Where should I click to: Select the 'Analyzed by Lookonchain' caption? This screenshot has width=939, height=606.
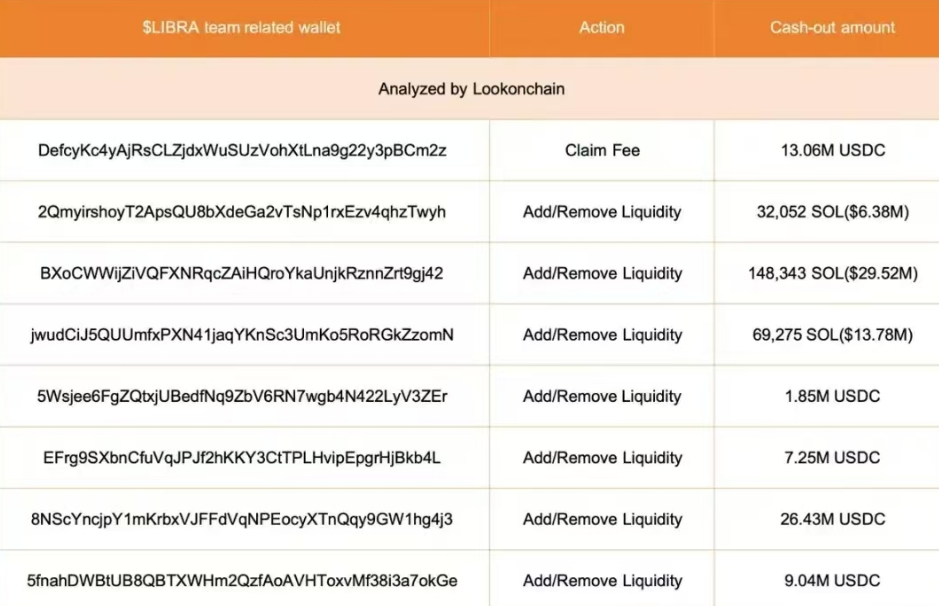pos(471,89)
